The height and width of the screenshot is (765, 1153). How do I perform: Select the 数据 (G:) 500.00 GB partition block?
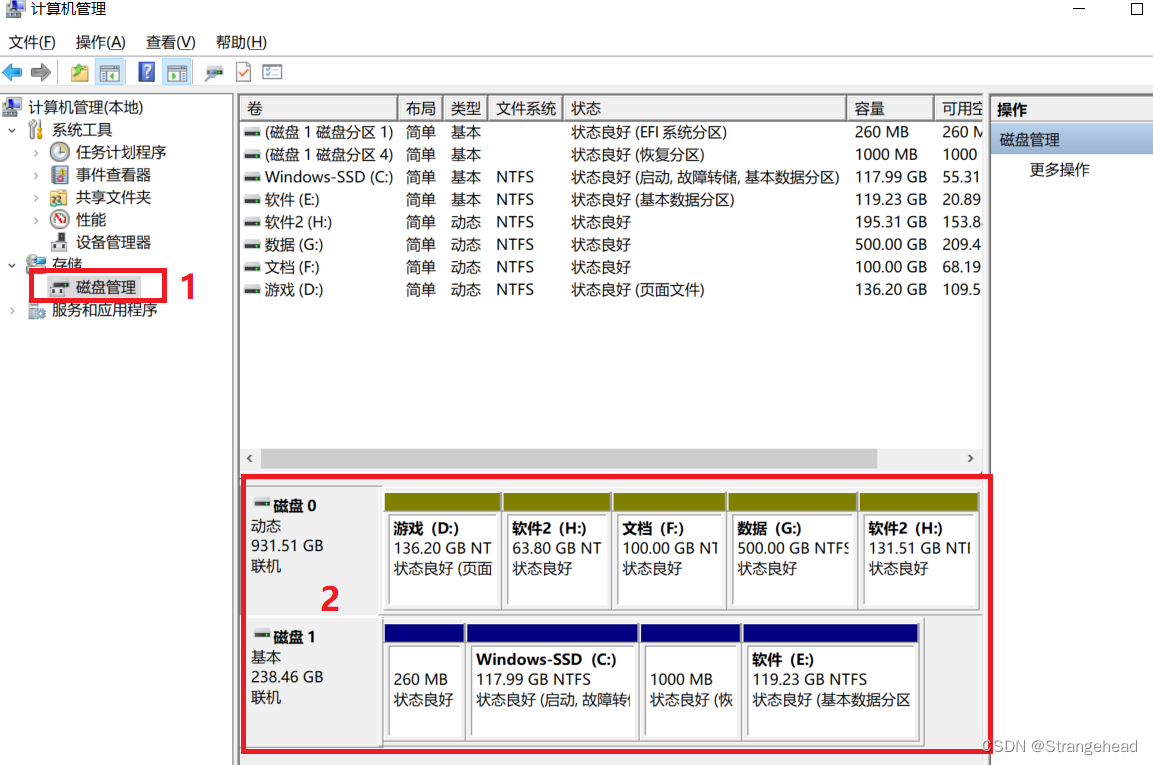tap(792, 551)
